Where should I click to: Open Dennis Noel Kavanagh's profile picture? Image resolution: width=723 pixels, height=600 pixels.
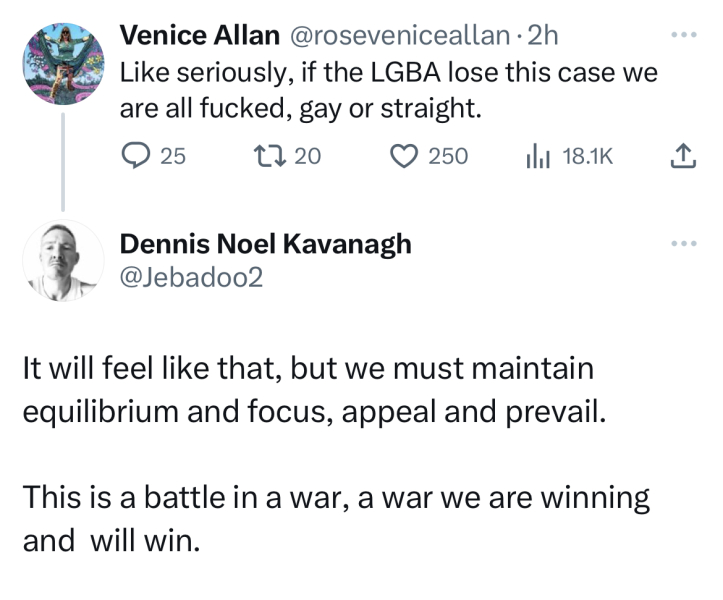(x=64, y=262)
